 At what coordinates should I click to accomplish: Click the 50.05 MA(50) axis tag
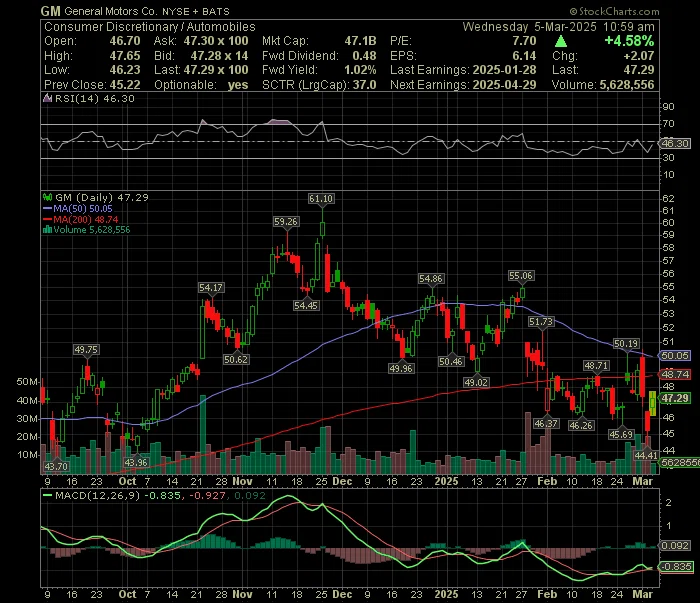(675, 356)
